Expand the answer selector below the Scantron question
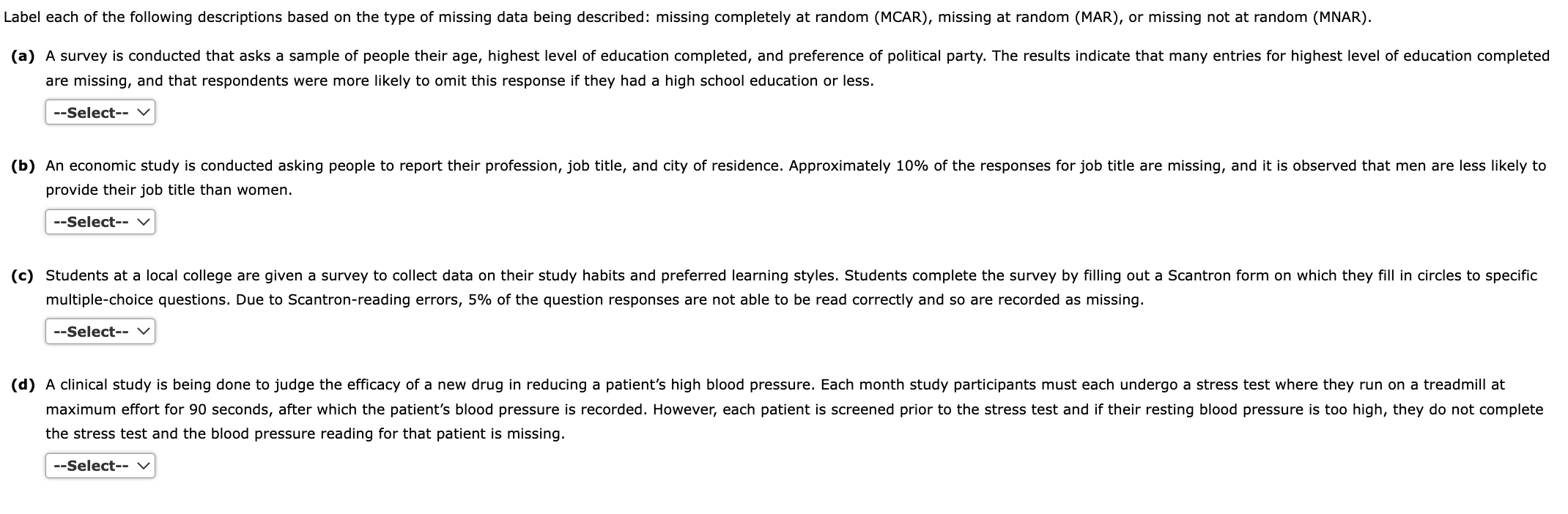Viewport: 1568px width, 514px height. [100, 331]
